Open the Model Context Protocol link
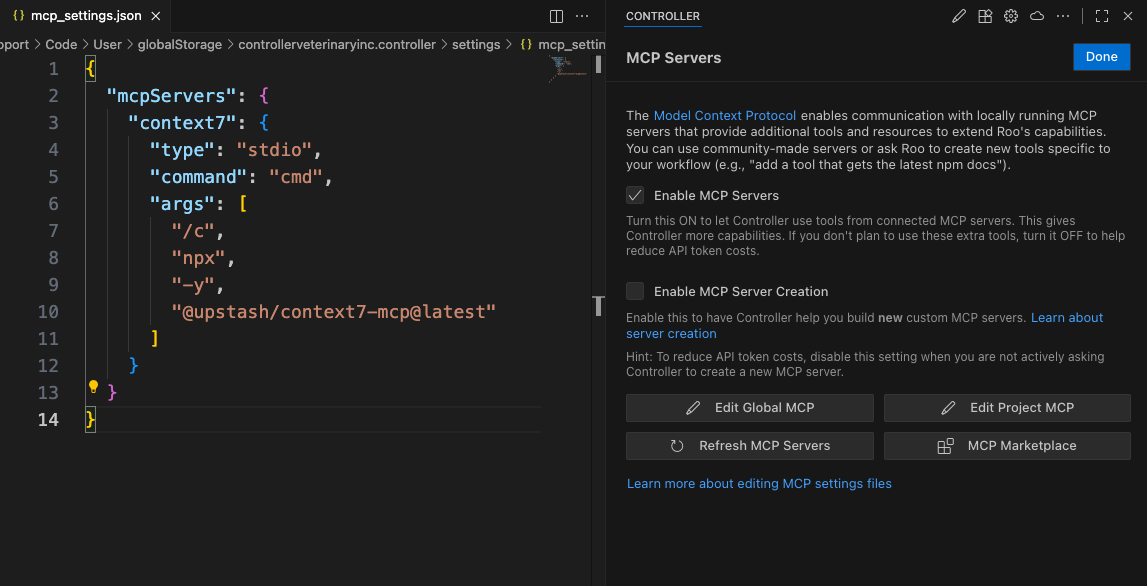Viewport: 1147px width, 586px height. click(725, 116)
